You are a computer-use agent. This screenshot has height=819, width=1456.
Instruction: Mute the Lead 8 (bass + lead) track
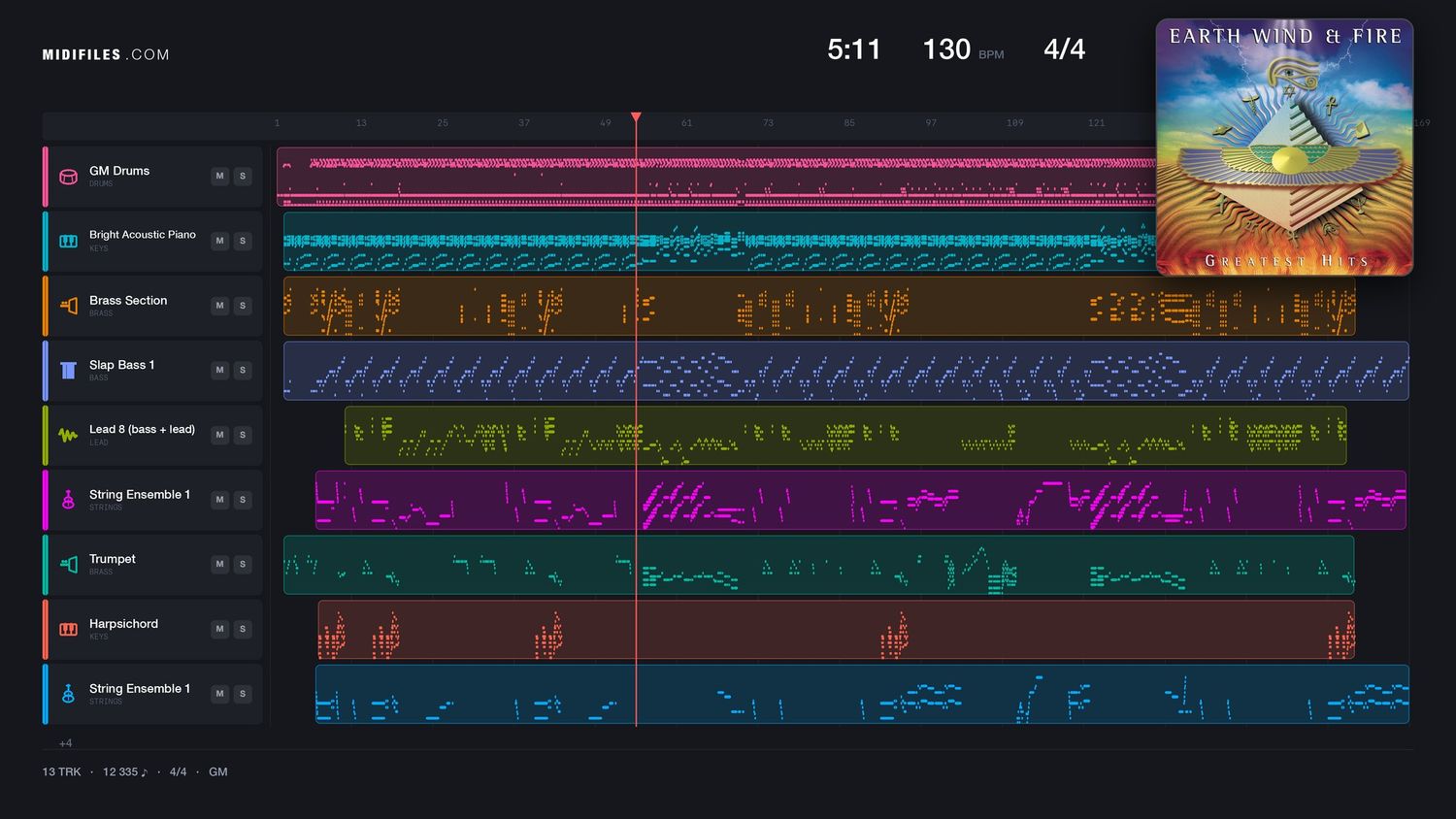(220, 435)
